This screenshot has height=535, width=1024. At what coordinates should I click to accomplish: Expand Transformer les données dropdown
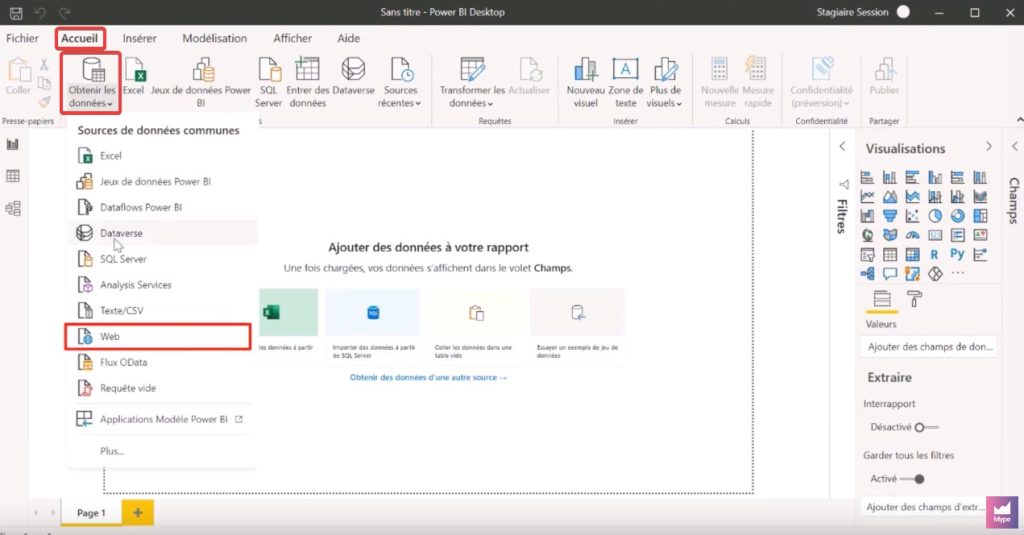pos(472,83)
